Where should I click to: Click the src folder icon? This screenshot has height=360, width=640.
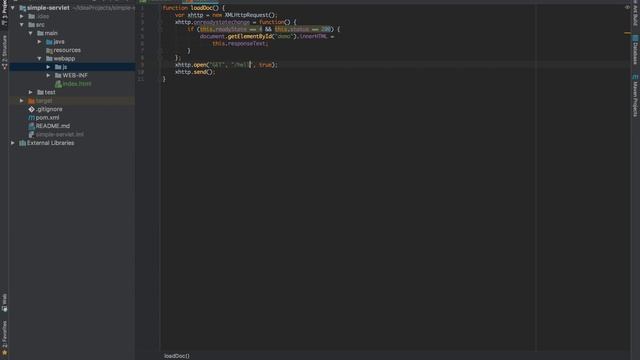pos(31,25)
